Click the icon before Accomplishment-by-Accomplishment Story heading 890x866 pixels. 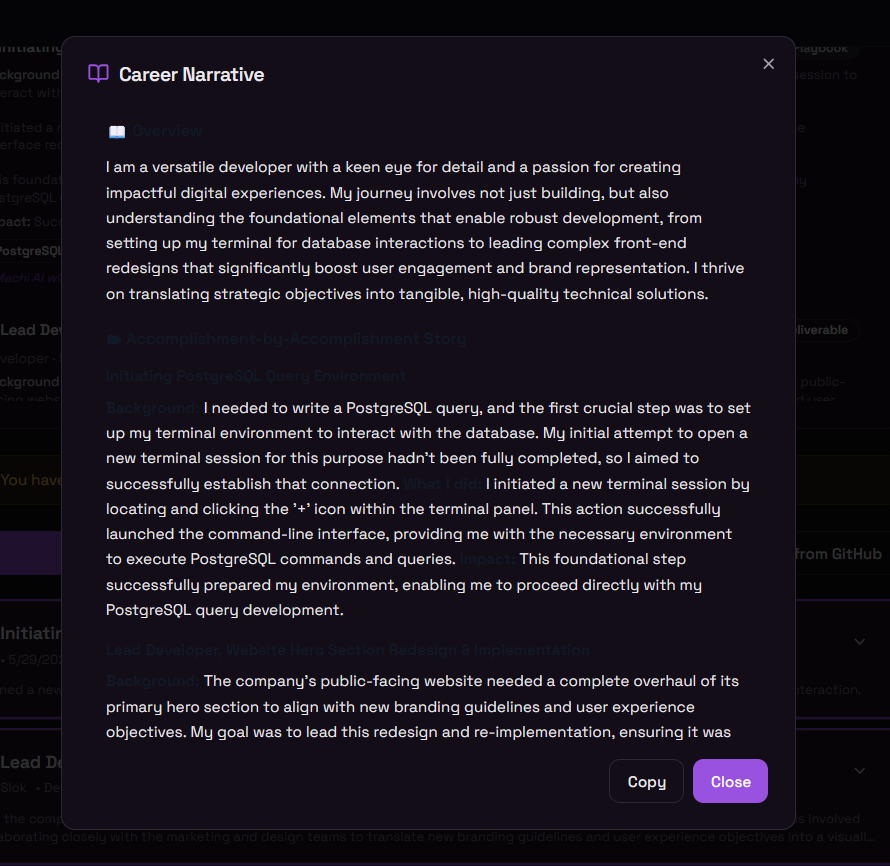[x=114, y=339]
